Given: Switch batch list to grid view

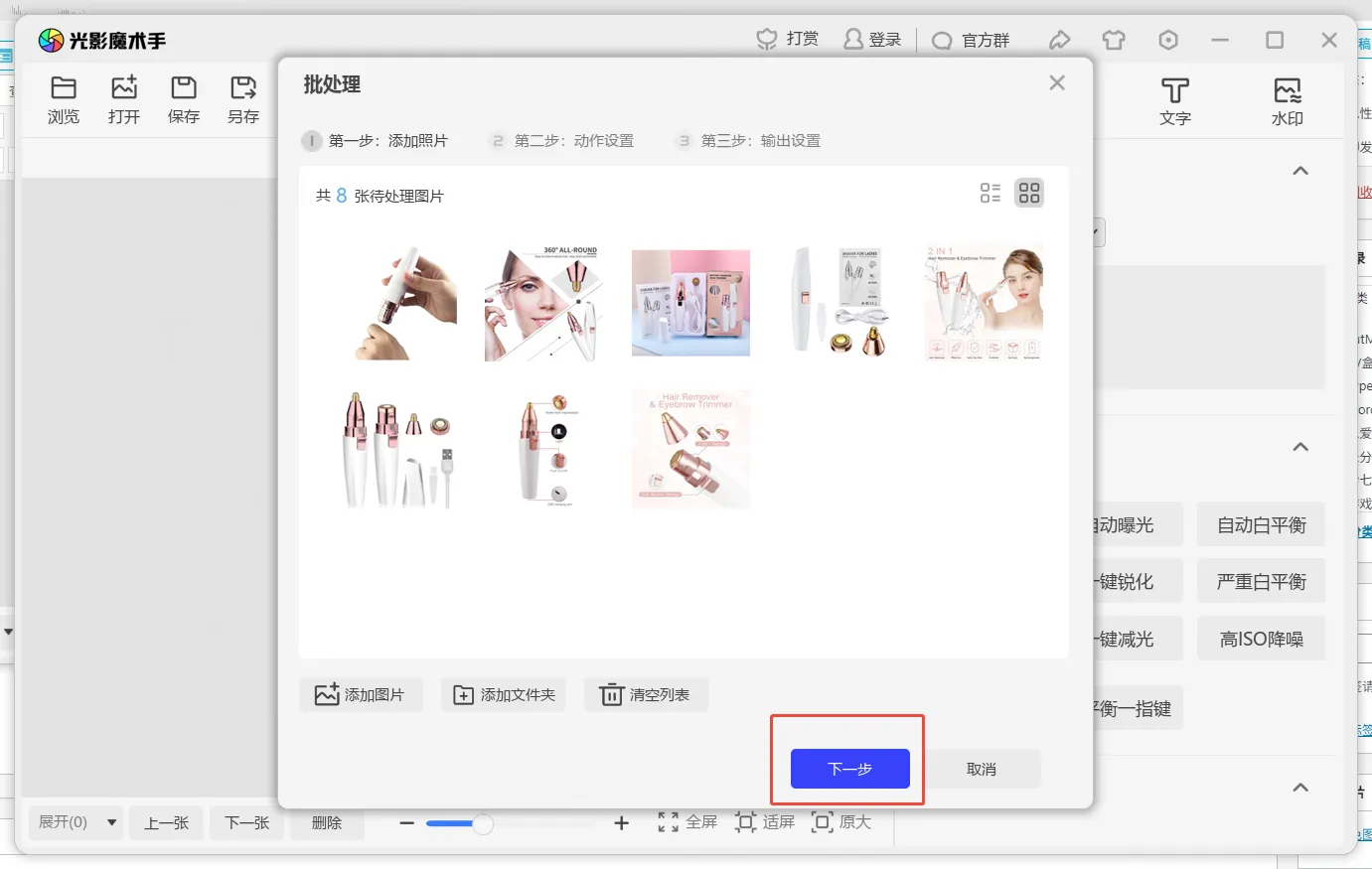Looking at the screenshot, I should point(1029,193).
